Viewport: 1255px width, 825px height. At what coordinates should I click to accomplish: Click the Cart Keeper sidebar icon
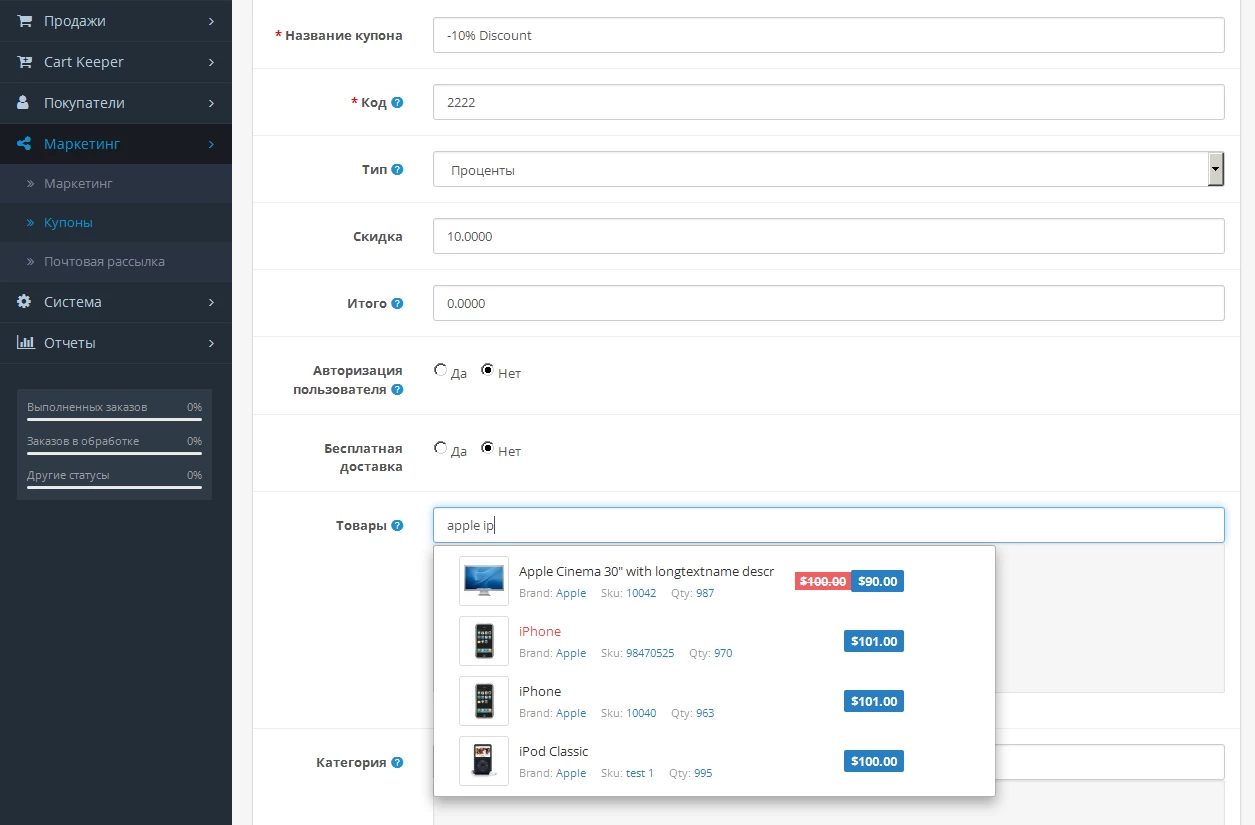click(25, 62)
